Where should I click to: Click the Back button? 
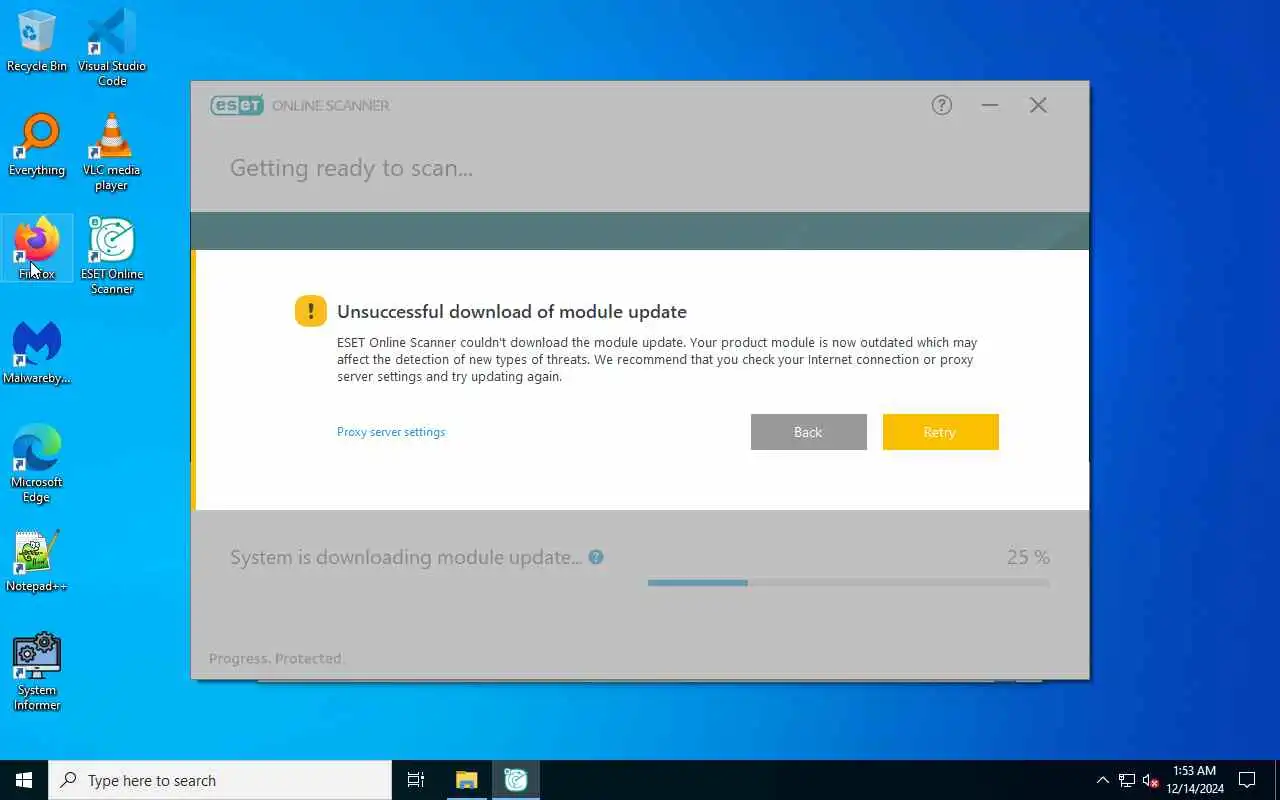click(x=808, y=432)
